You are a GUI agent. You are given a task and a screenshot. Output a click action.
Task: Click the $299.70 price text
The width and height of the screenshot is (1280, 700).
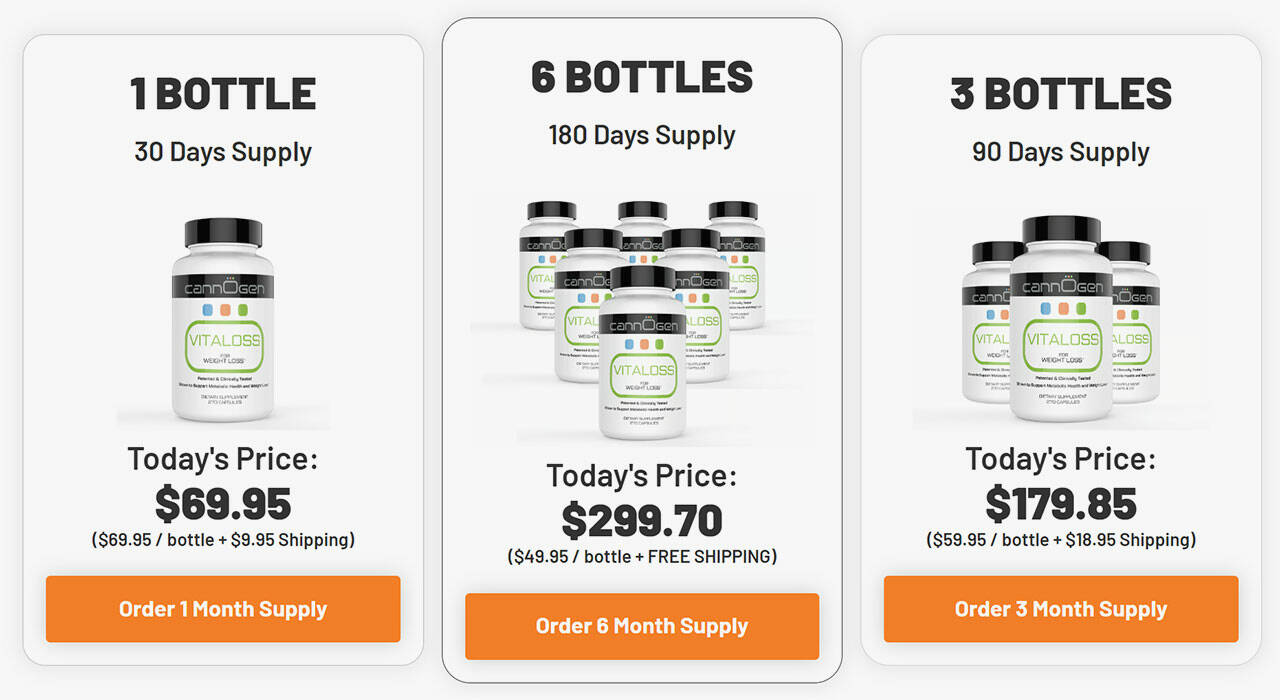pos(642,520)
